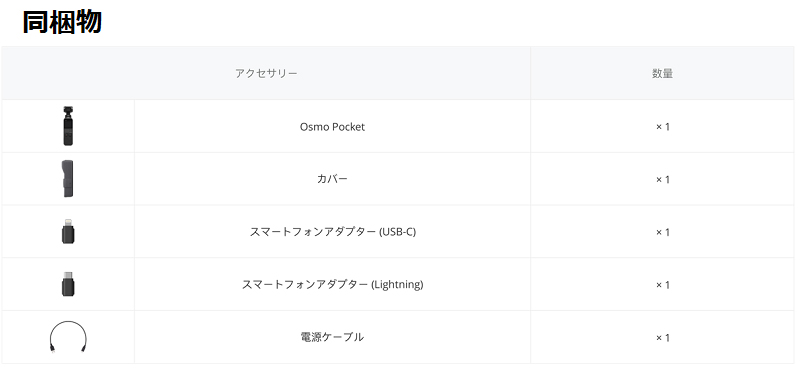This screenshot has height=380, width=800.
Task: Click the 電源ケーブル item name
Action: pyautogui.click(x=332, y=337)
